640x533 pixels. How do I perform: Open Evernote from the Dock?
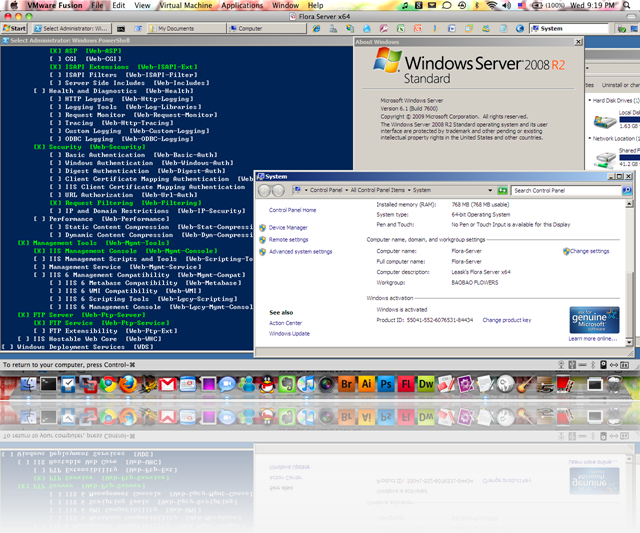[x=287, y=384]
